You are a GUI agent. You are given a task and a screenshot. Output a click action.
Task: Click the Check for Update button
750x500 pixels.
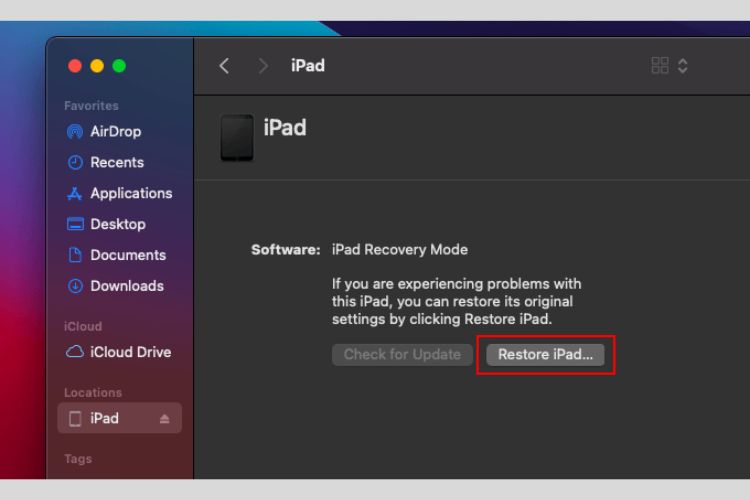[402, 355]
